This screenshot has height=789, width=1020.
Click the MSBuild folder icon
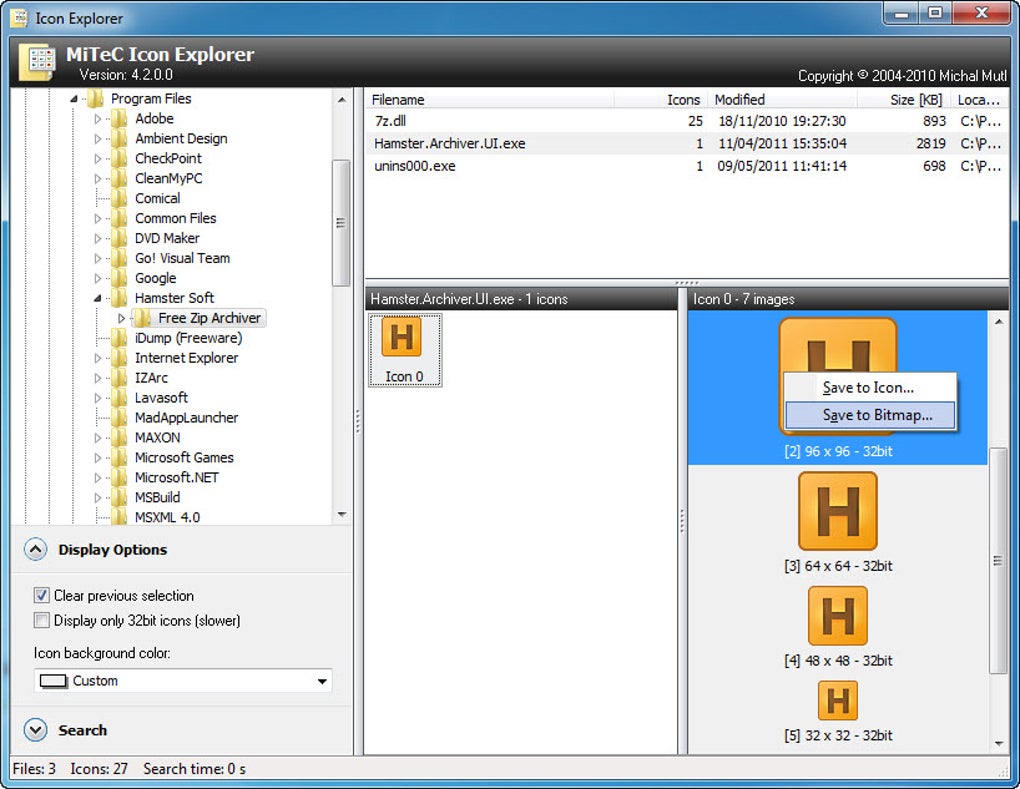[x=119, y=498]
